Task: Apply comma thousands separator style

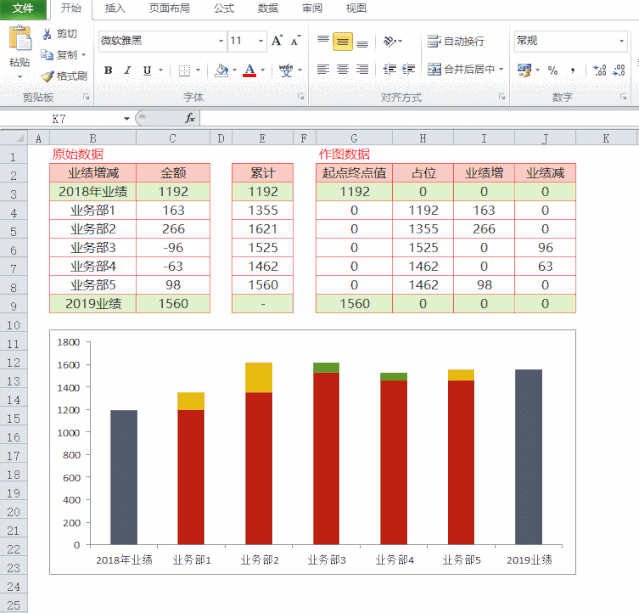Action: (573, 71)
